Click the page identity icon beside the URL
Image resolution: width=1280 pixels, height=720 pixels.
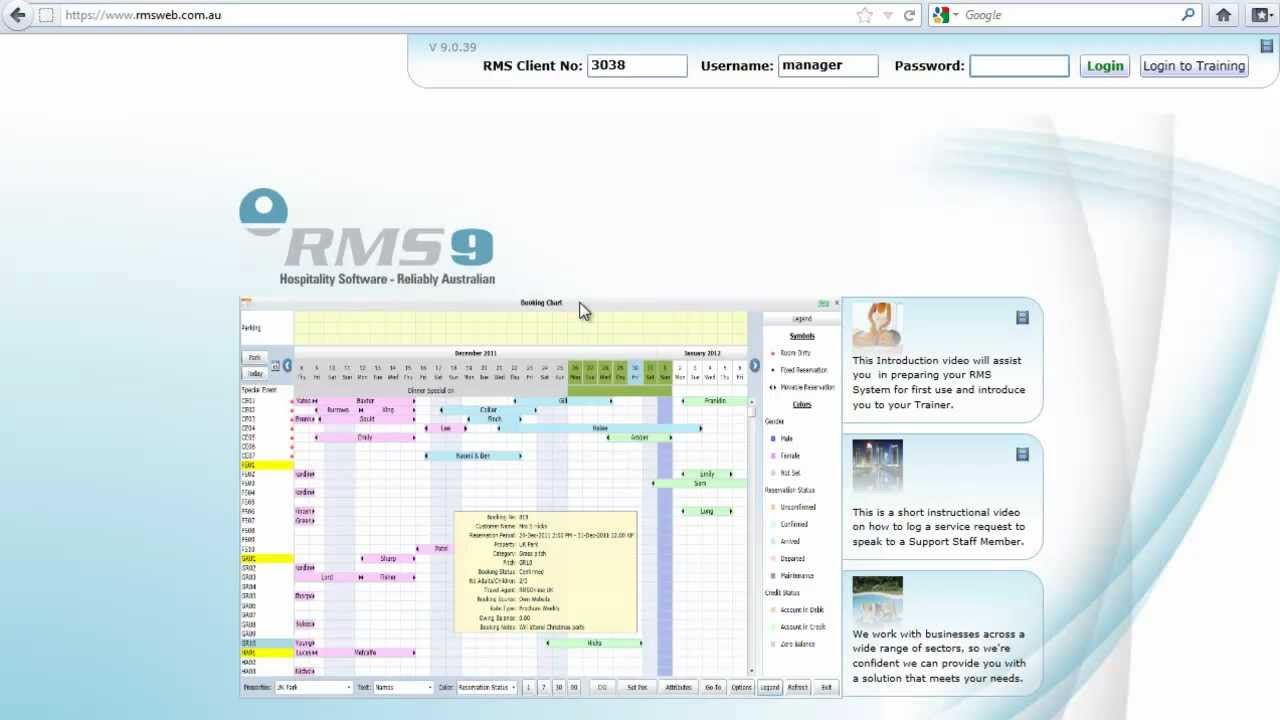(46, 15)
